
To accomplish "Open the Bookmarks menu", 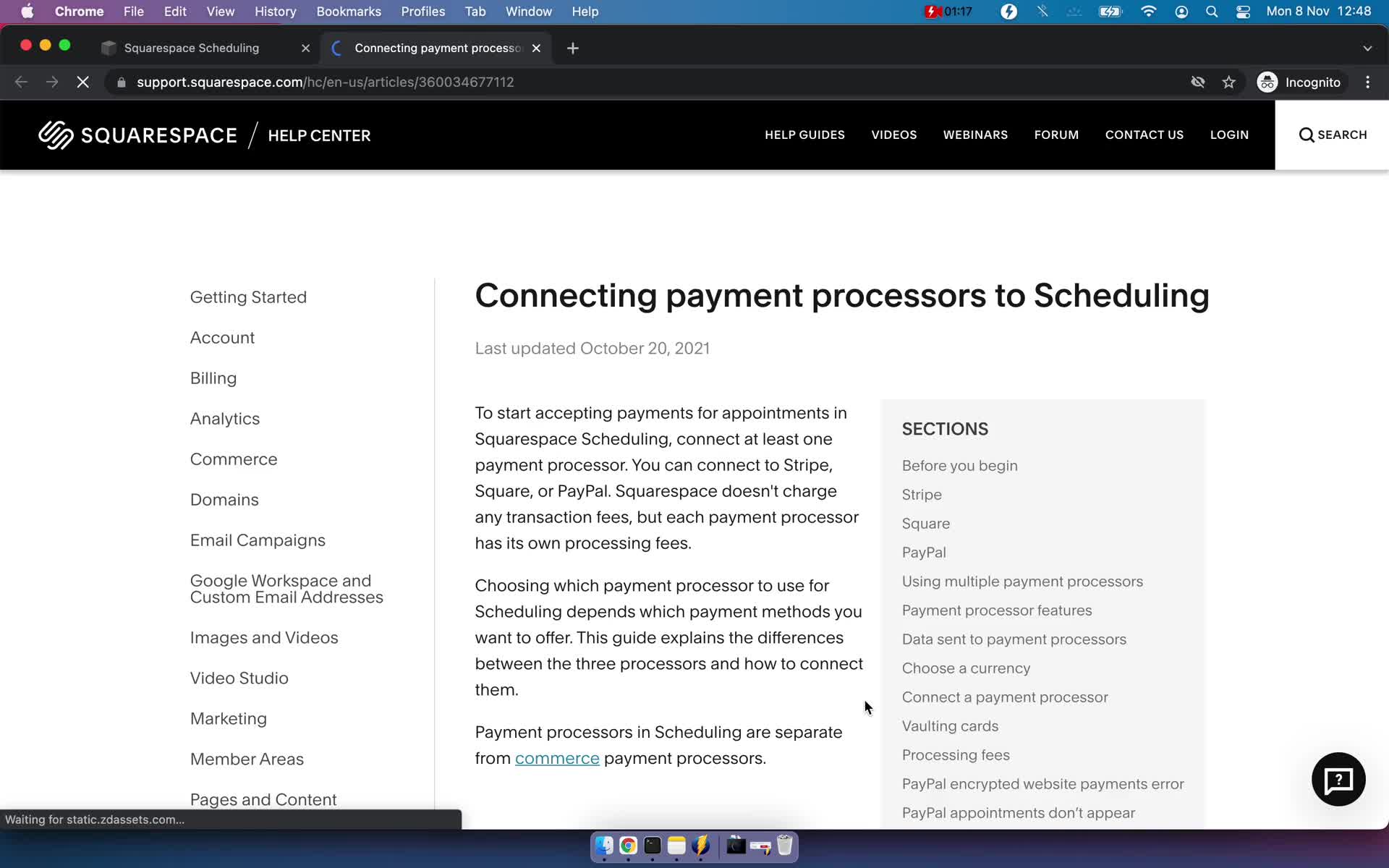I will 349,12.
